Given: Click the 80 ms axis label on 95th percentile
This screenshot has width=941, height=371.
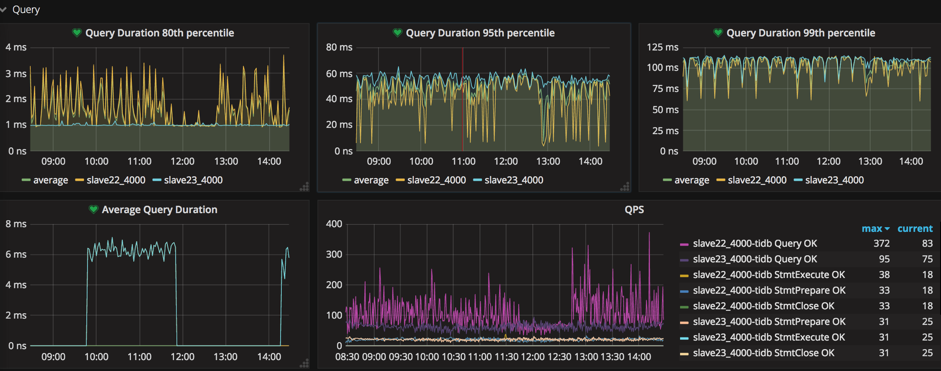Looking at the screenshot, I should (x=339, y=47).
